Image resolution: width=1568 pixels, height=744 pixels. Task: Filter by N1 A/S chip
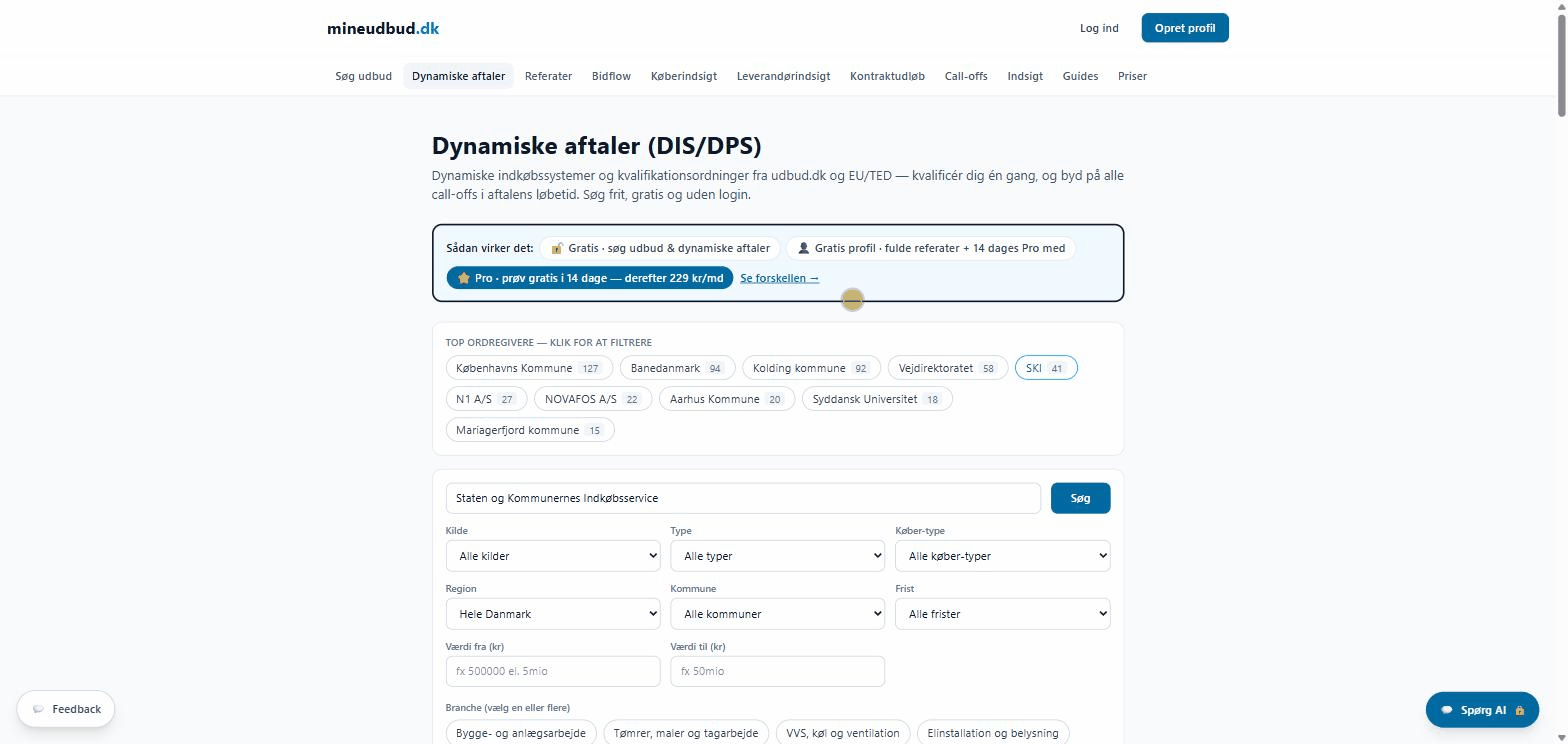coord(486,399)
